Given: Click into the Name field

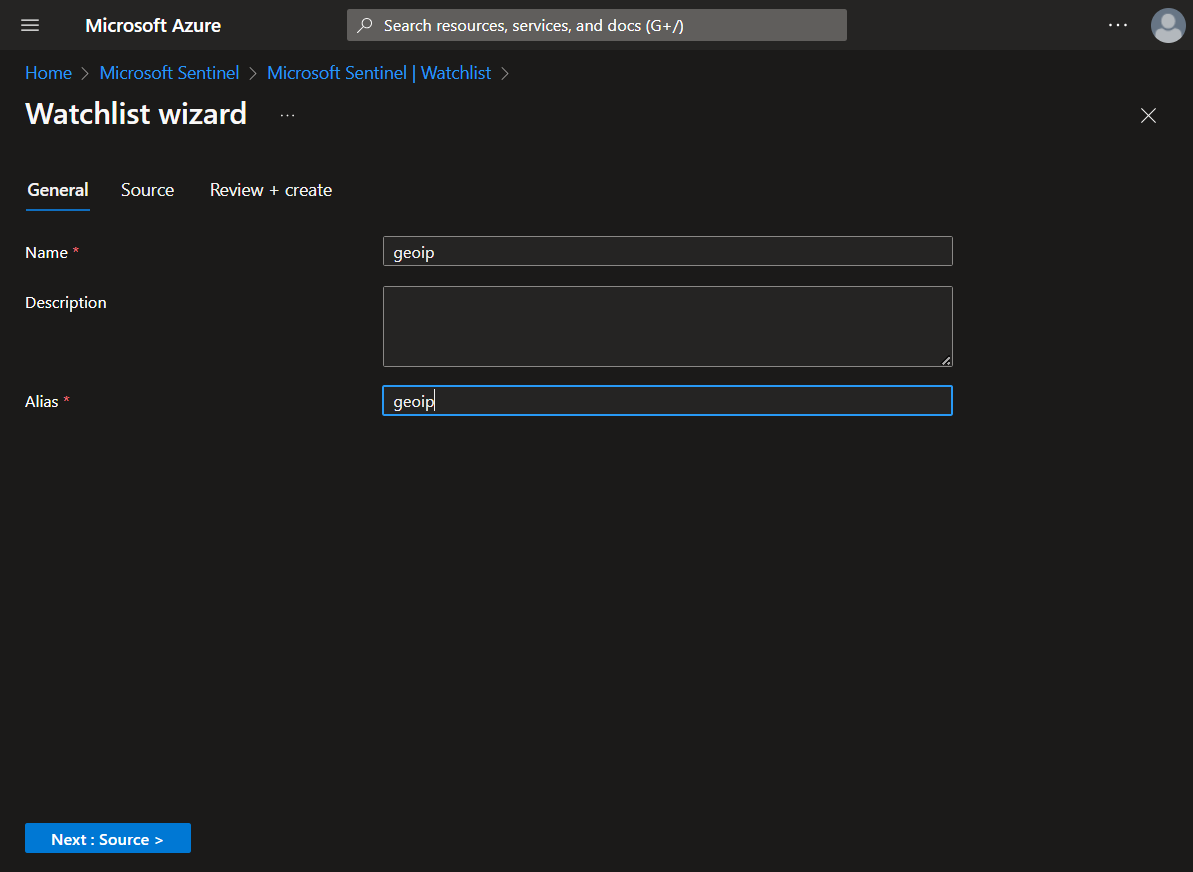Looking at the screenshot, I should click(x=667, y=251).
